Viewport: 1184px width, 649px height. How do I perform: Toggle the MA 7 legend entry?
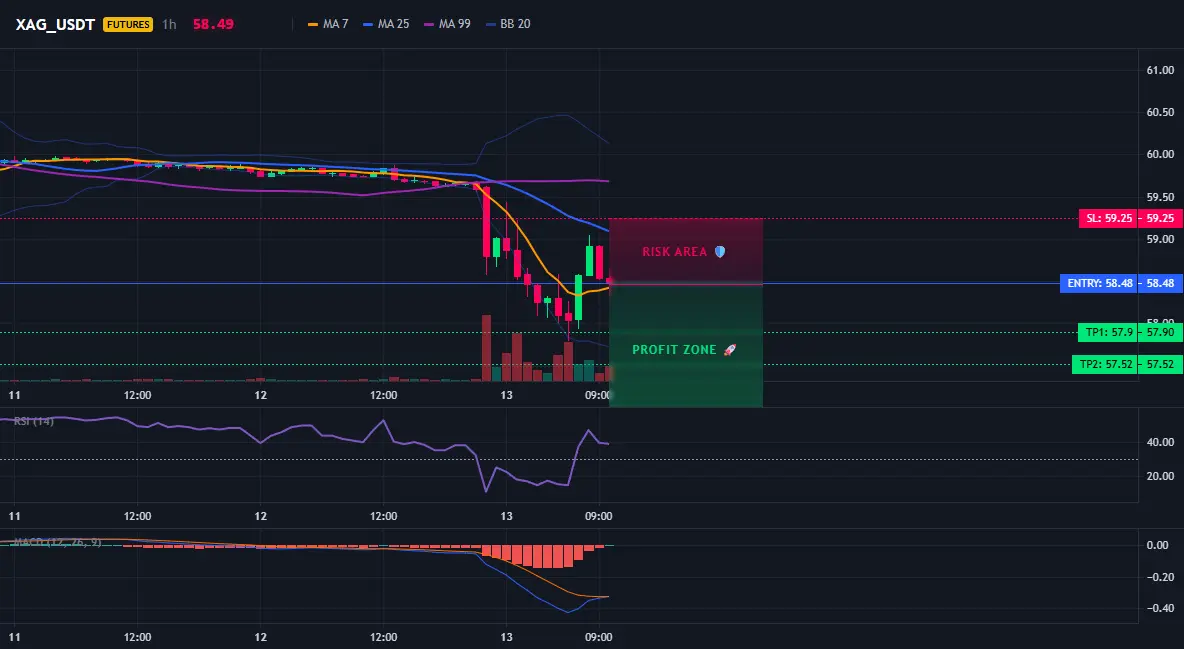coord(328,24)
